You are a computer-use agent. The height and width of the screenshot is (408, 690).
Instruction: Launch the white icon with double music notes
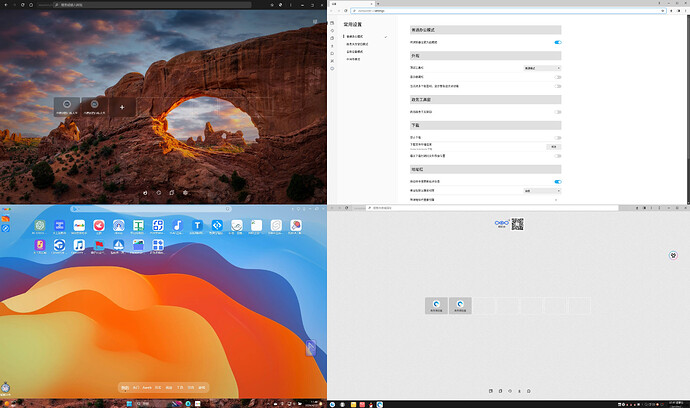pyautogui.click(x=79, y=245)
